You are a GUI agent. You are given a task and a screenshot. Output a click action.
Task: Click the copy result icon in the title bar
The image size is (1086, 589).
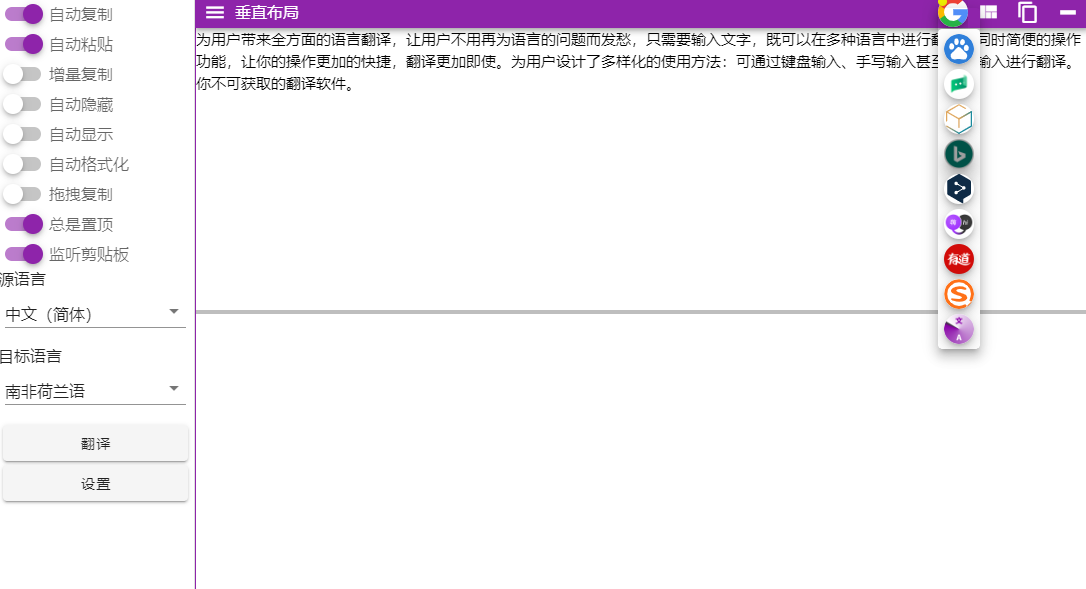pyautogui.click(x=1027, y=12)
